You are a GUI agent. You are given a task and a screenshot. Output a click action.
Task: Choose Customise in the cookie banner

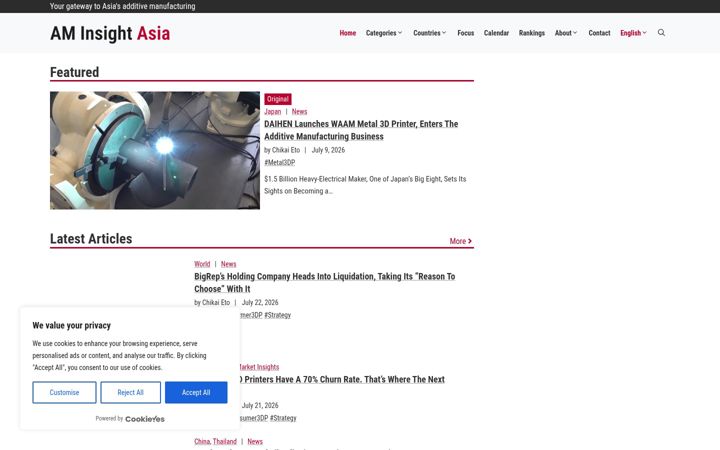64,393
